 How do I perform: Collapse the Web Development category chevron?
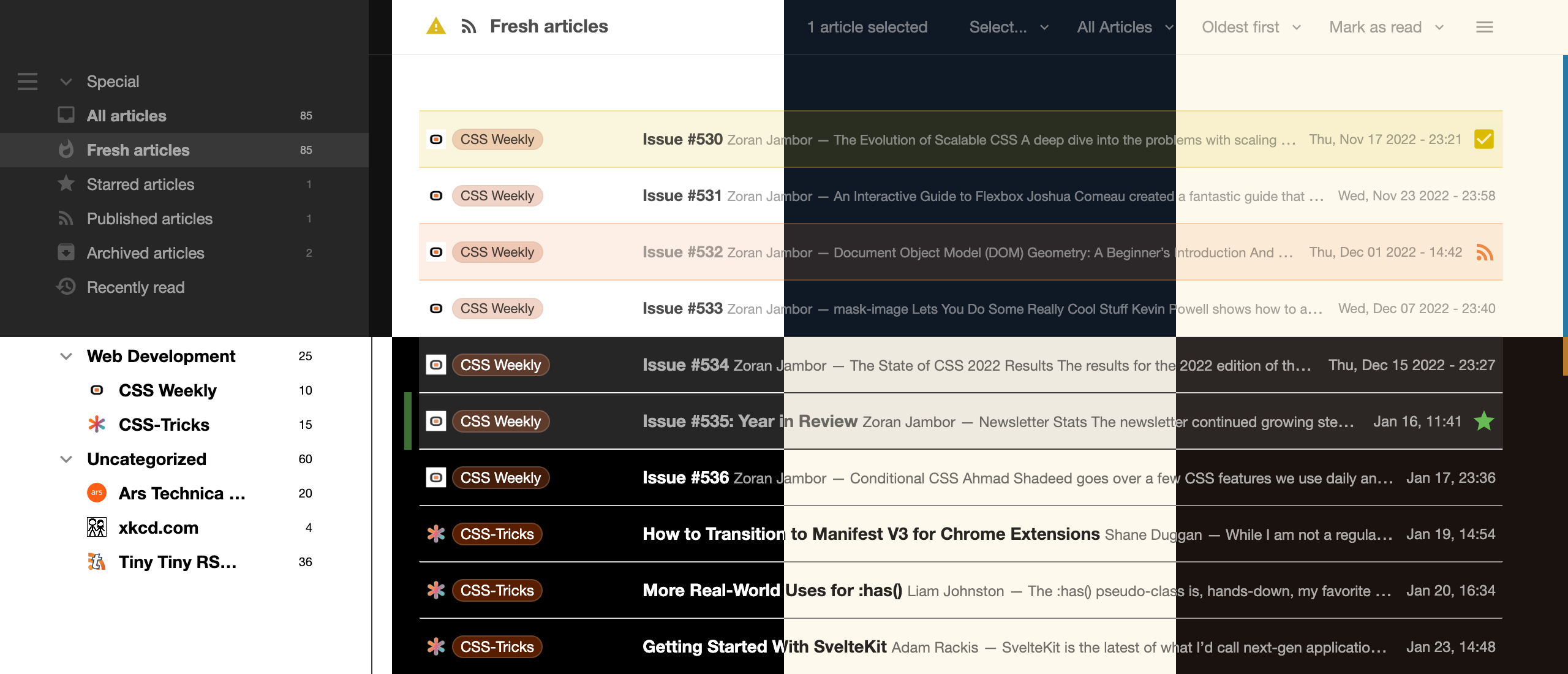tap(66, 356)
